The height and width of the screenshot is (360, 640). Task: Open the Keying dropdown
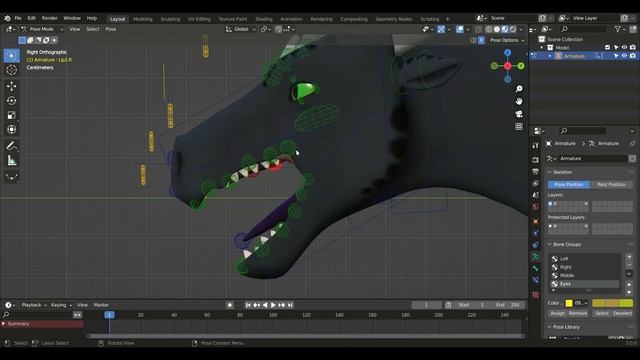coord(61,305)
